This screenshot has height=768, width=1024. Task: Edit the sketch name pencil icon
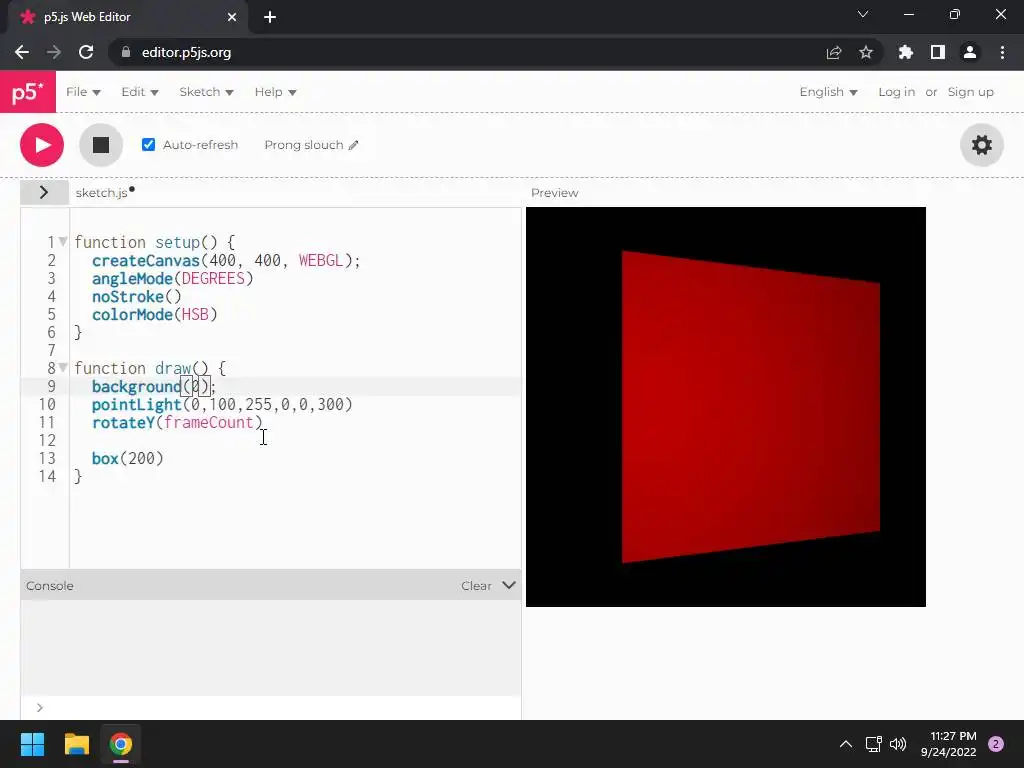[x=353, y=145]
